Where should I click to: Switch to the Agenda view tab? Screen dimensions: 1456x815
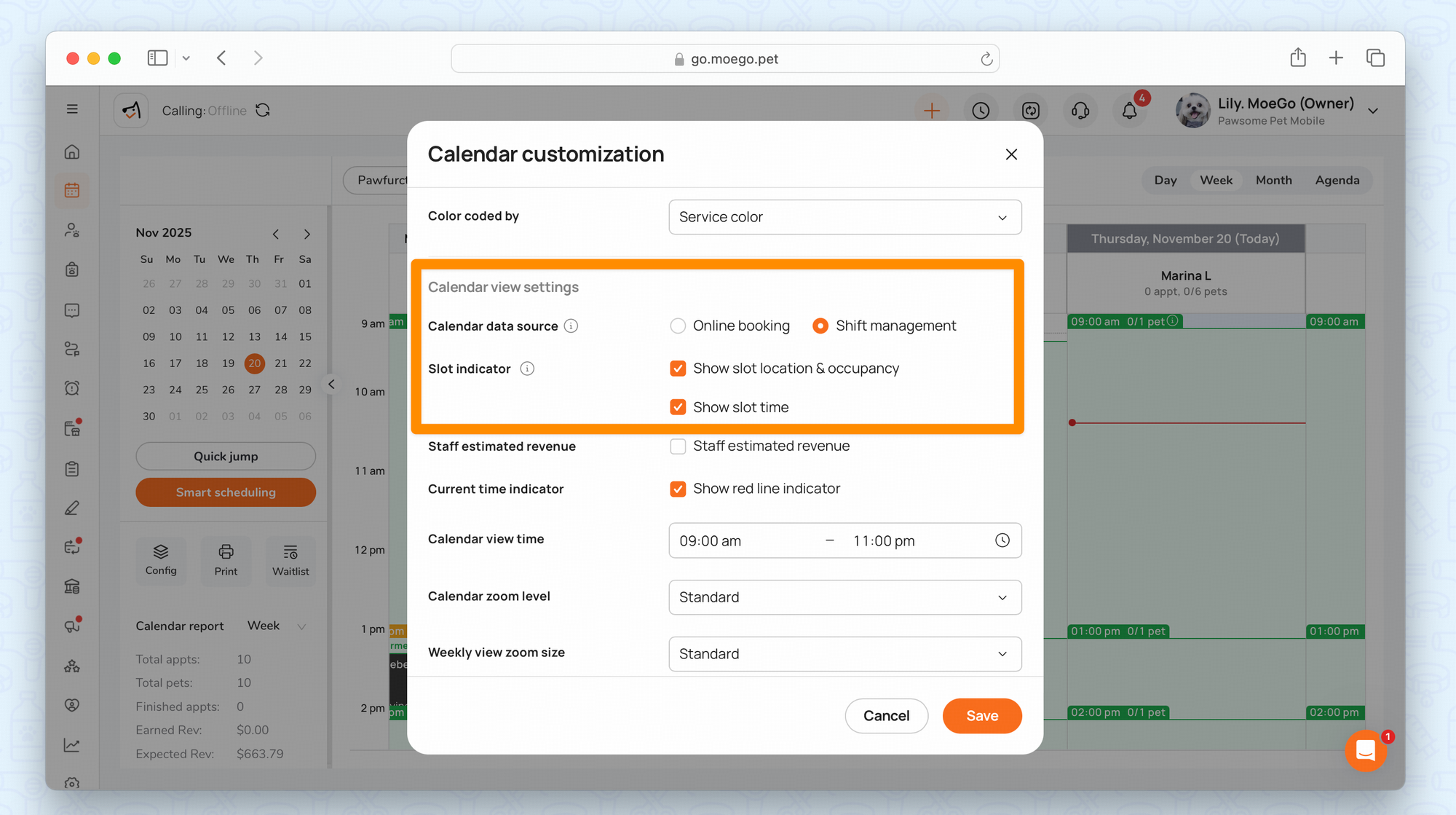click(1337, 180)
